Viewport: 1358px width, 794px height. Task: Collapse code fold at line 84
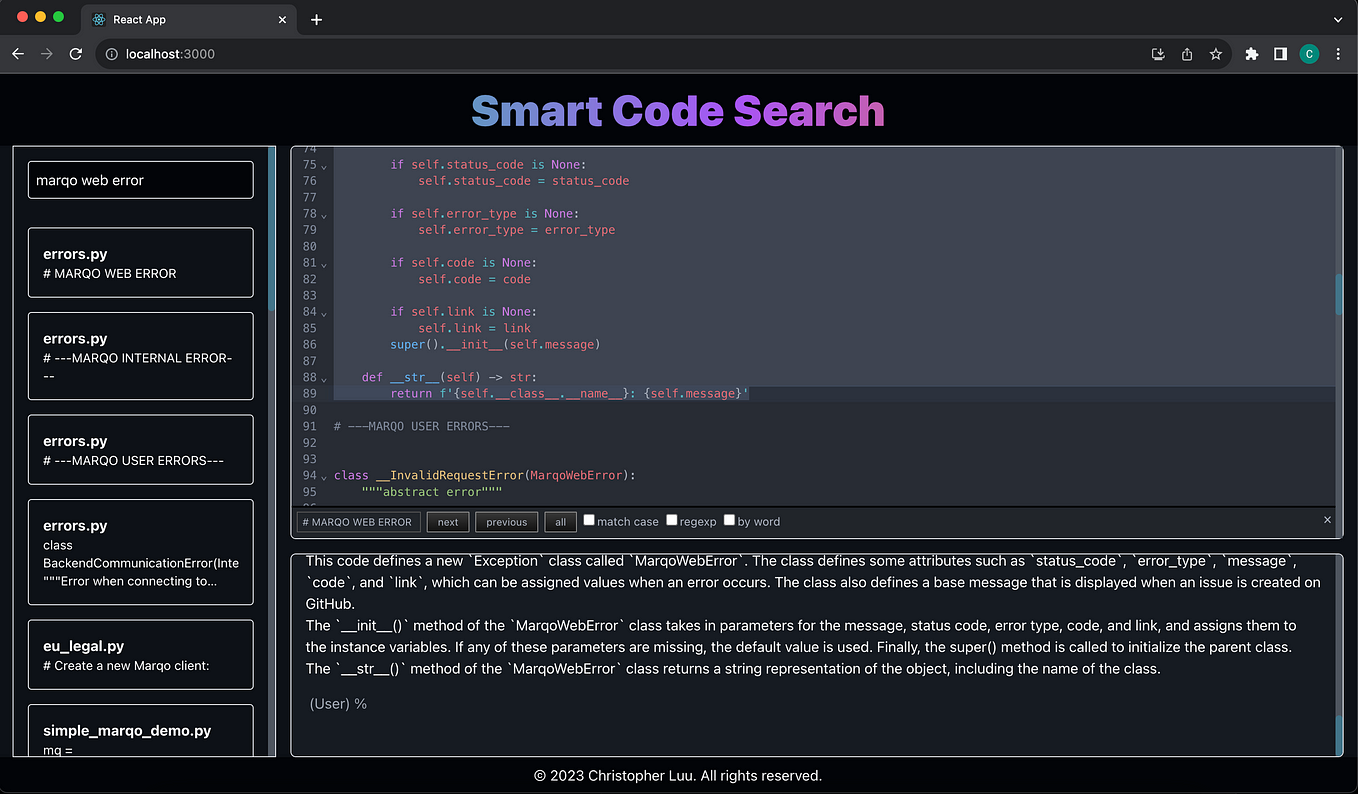324,313
